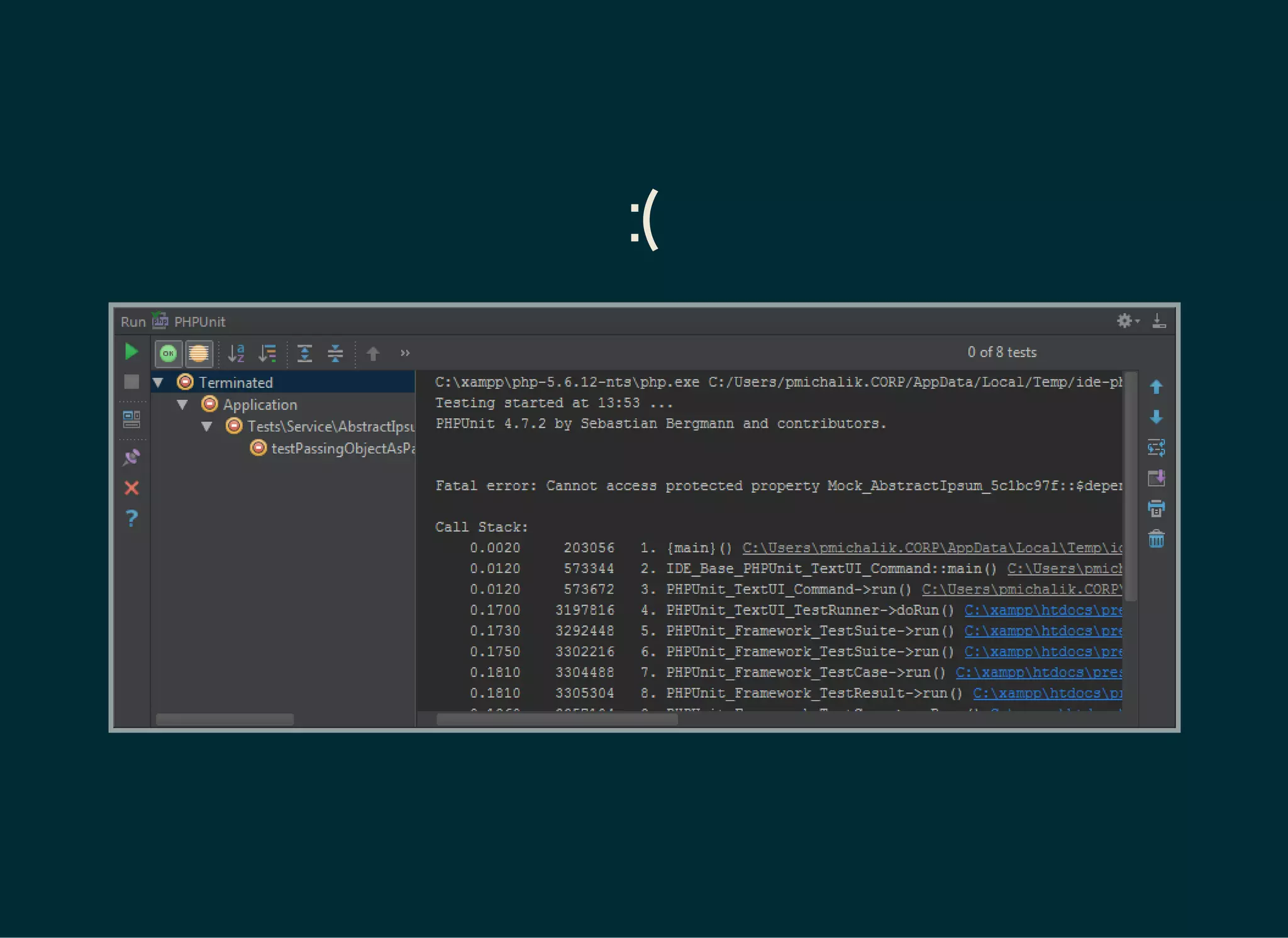The image size is (1288, 938).
Task: Click the grey Stop process square
Action: [x=131, y=382]
